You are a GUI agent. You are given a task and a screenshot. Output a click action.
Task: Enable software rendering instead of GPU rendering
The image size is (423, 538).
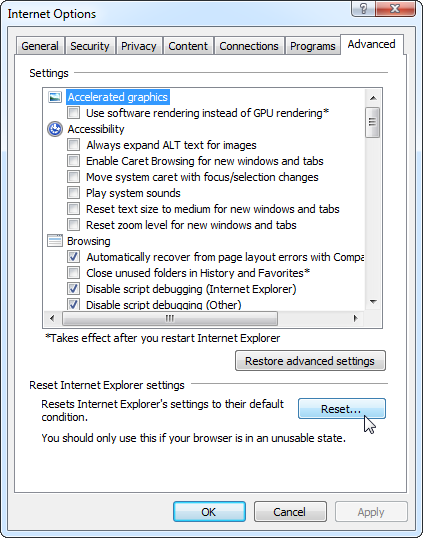pos(73,113)
